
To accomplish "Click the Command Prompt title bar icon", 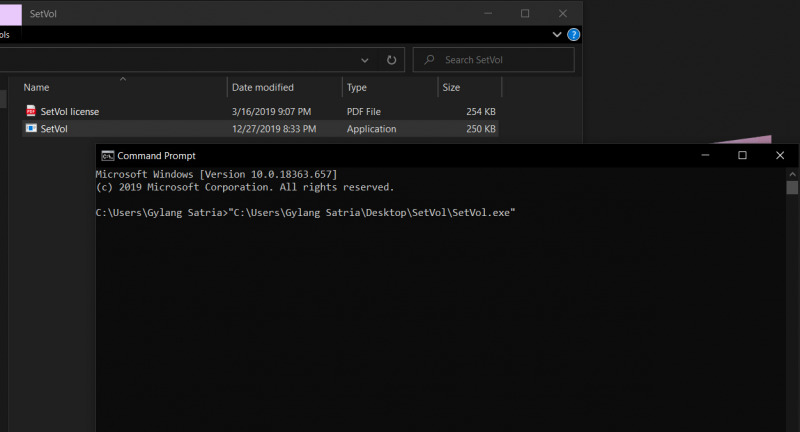I will tap(107, 156).
